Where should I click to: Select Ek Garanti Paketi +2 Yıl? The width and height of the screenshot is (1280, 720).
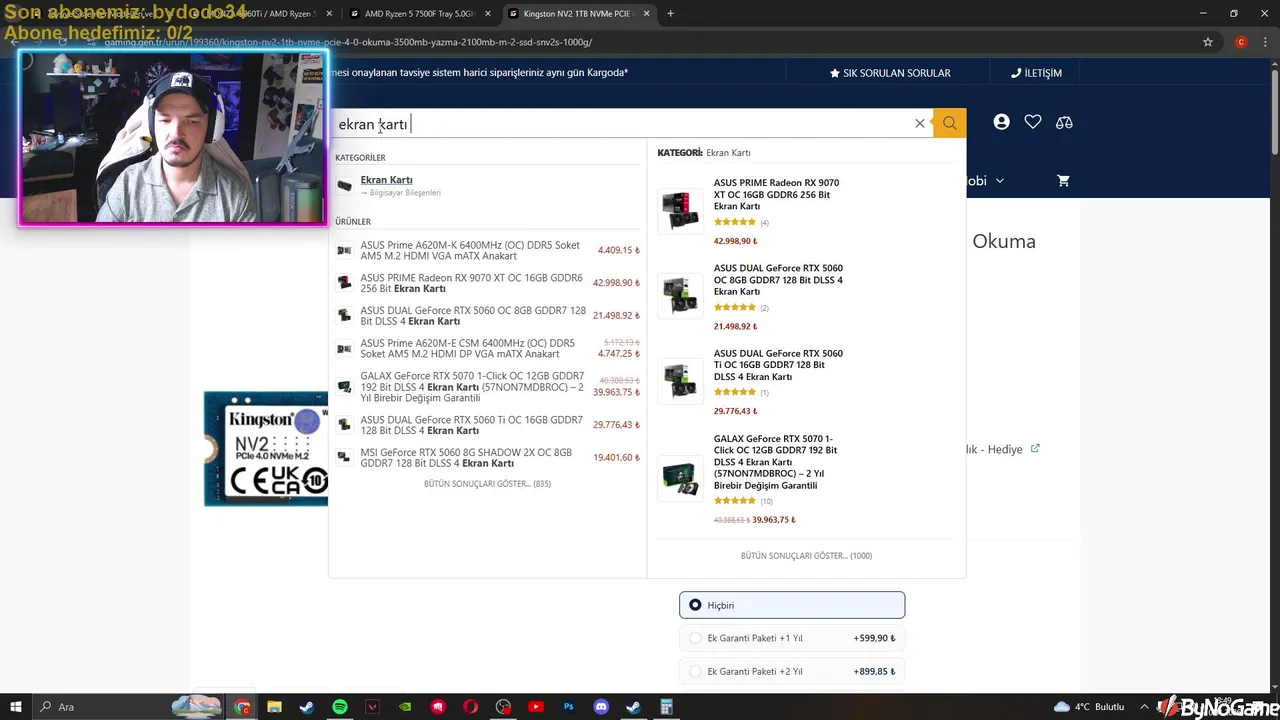tap(792, 672)
